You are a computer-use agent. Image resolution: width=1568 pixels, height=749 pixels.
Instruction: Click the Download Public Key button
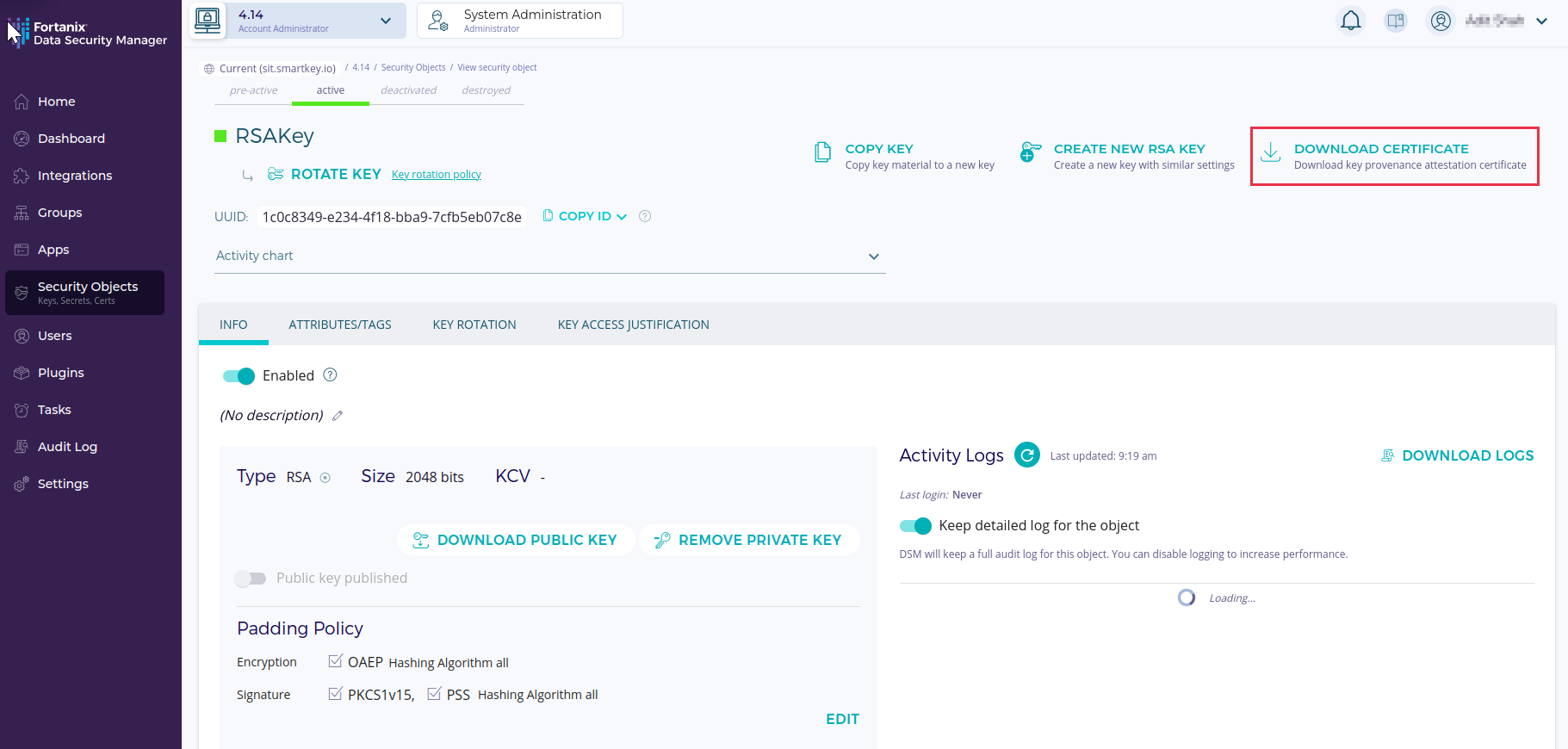516,540
